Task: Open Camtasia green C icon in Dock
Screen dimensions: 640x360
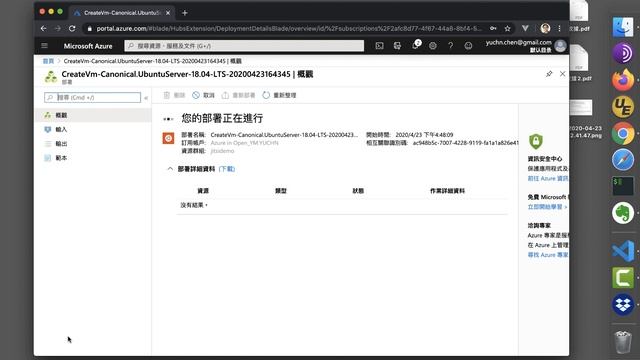Action: coord(623,278)
